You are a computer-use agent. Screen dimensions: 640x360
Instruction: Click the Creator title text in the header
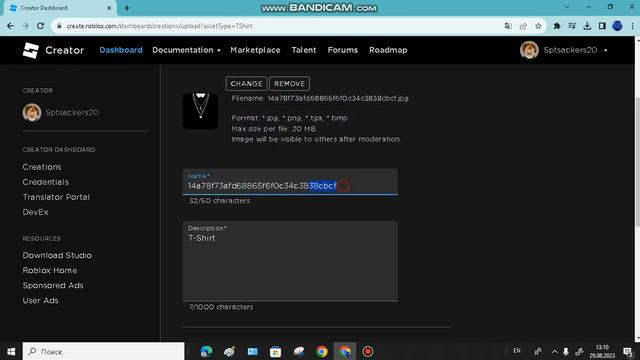coord(64,50)
